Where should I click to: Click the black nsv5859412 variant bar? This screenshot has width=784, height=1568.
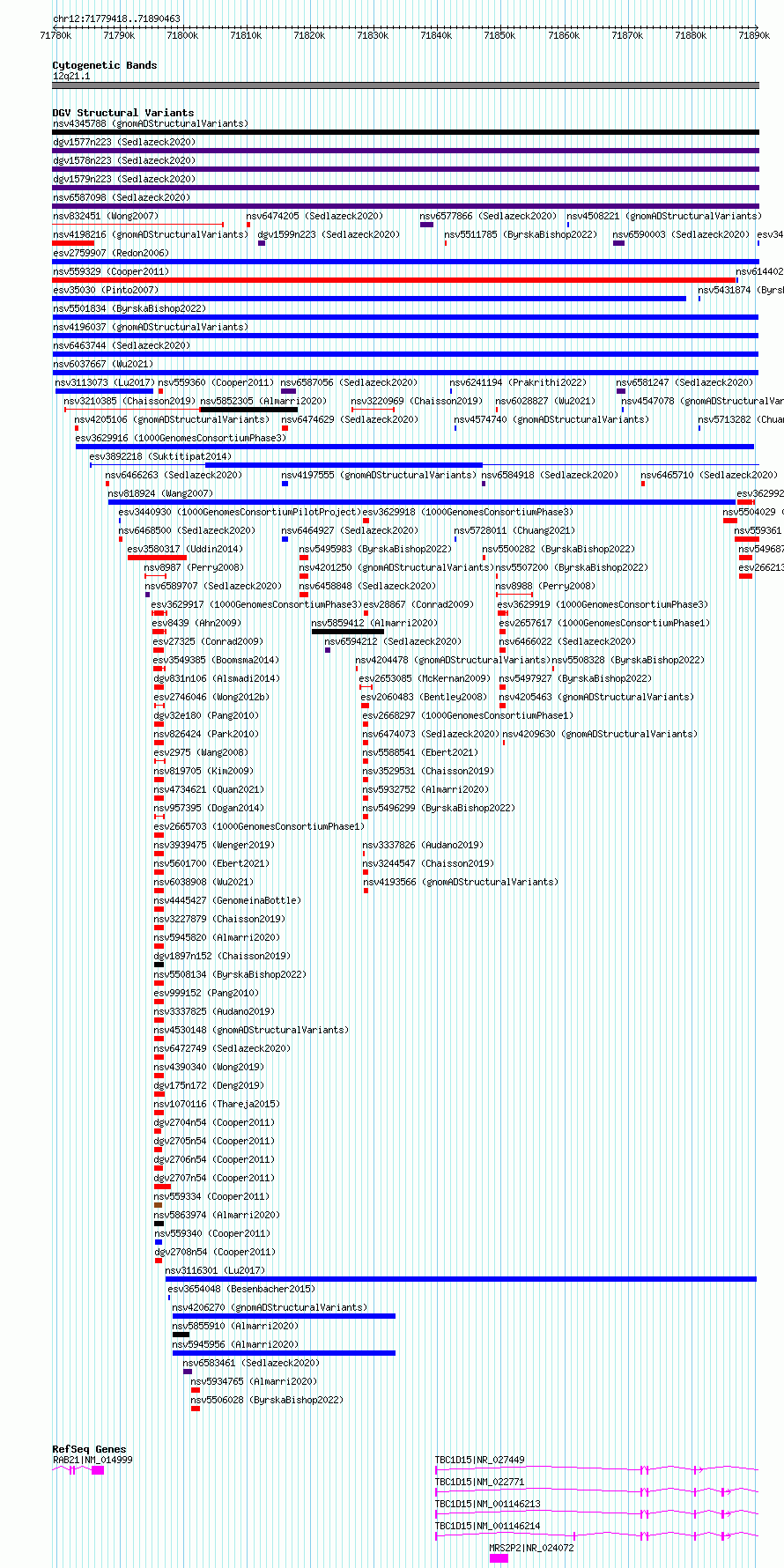tap(348, 632)
